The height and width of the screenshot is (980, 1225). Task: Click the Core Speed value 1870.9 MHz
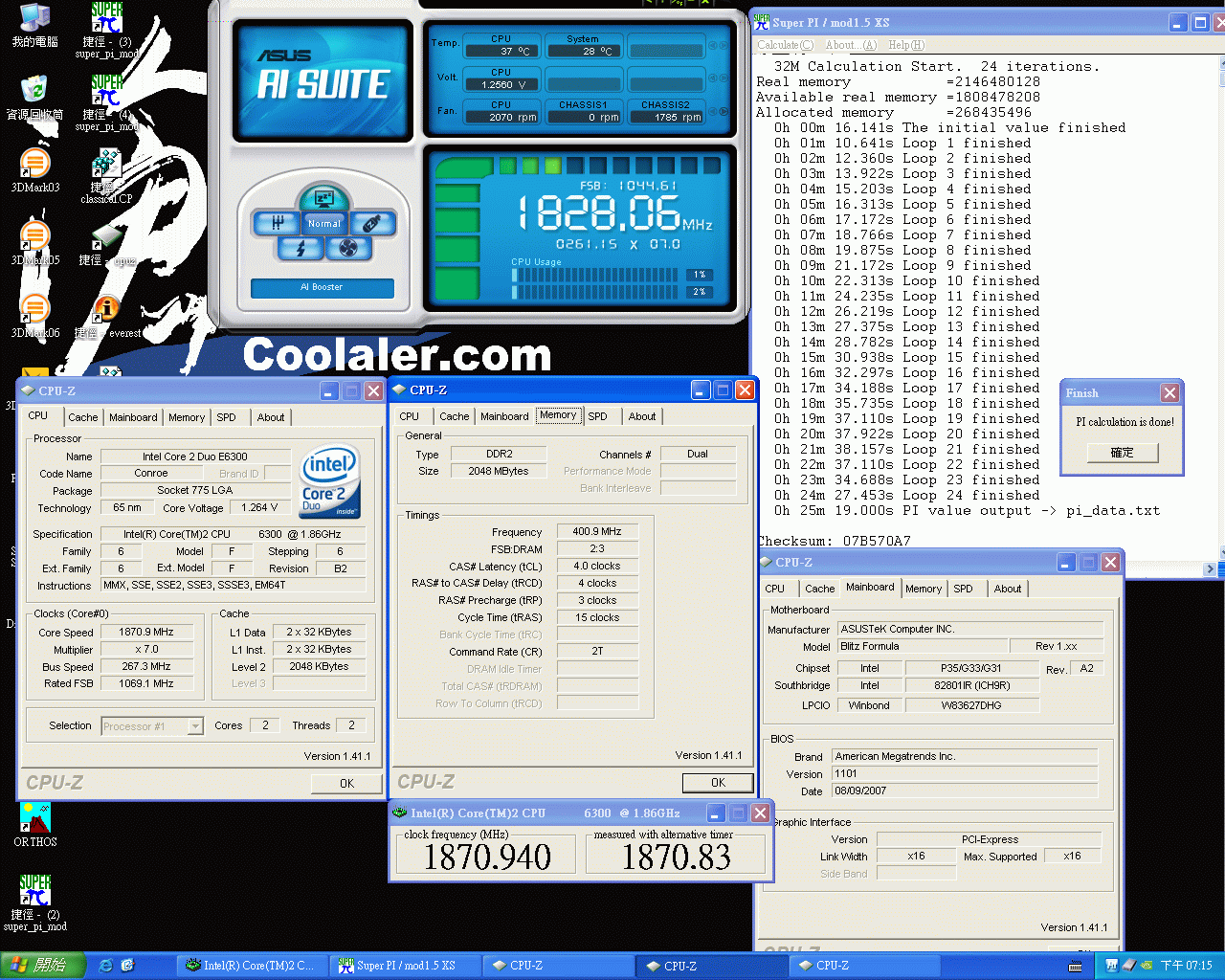146,633
